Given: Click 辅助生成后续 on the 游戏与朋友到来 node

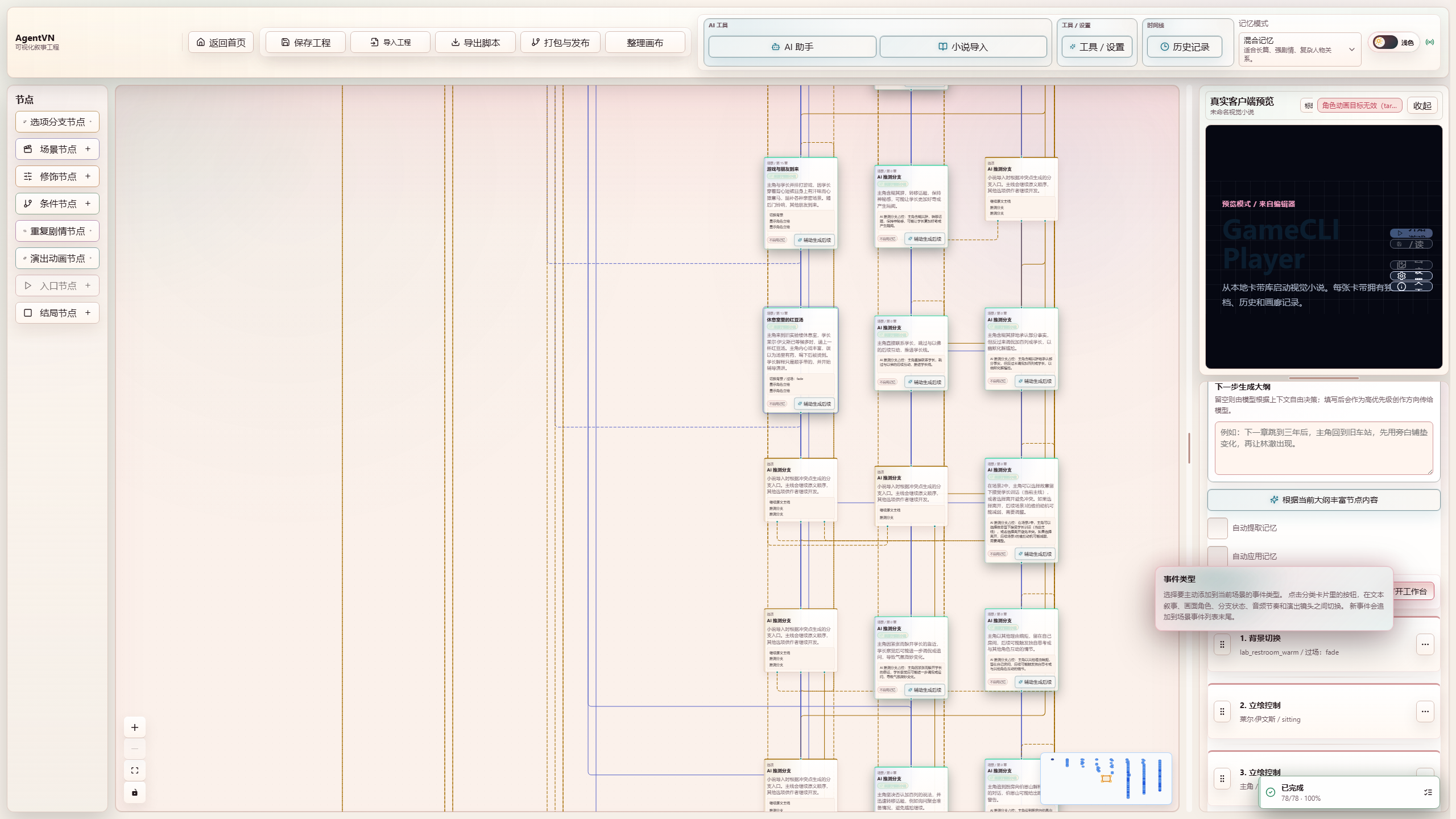Looking at the screenshot, I should coord(814,240).
